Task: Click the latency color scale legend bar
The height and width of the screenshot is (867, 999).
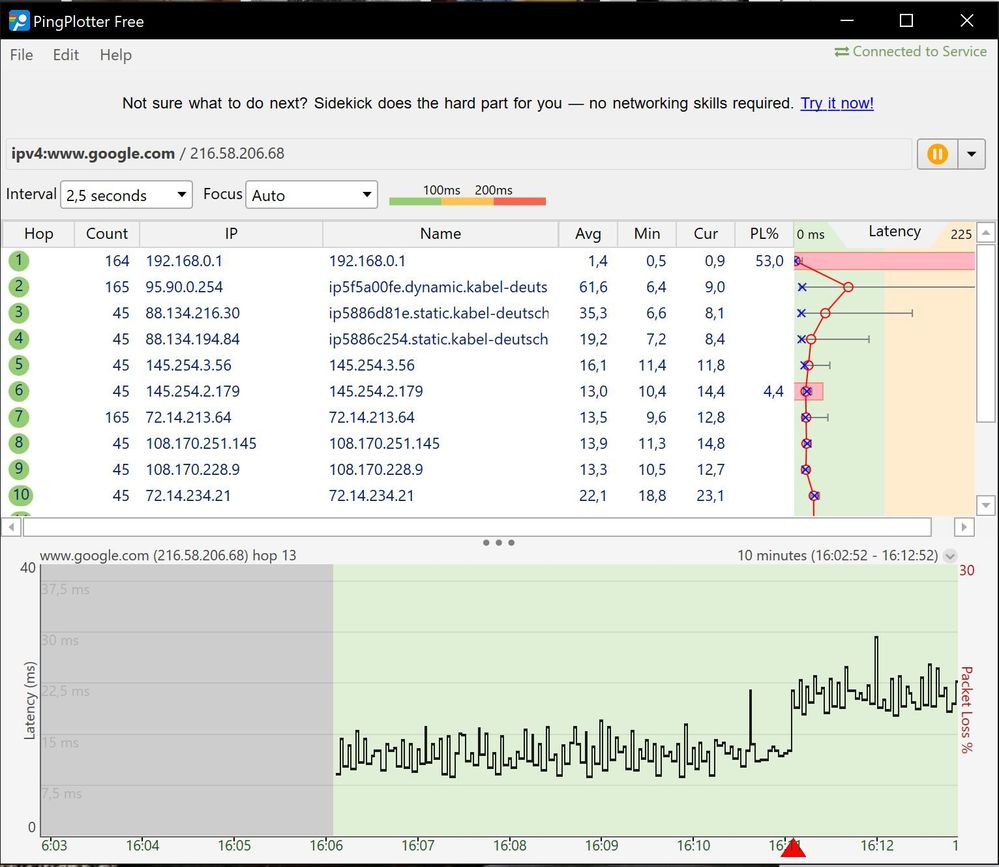Action: click(467, 201)
